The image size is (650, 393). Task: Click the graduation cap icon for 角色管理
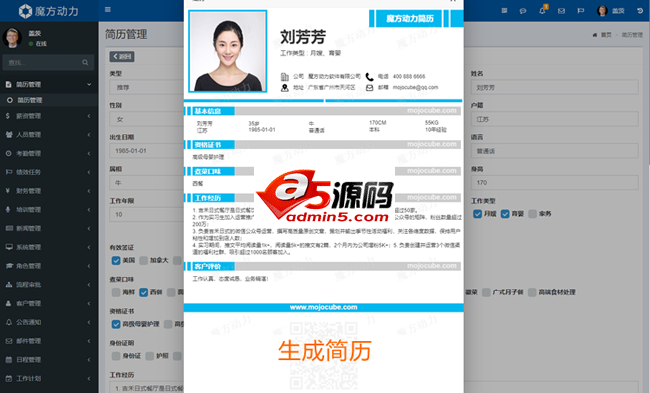(9, 266)
